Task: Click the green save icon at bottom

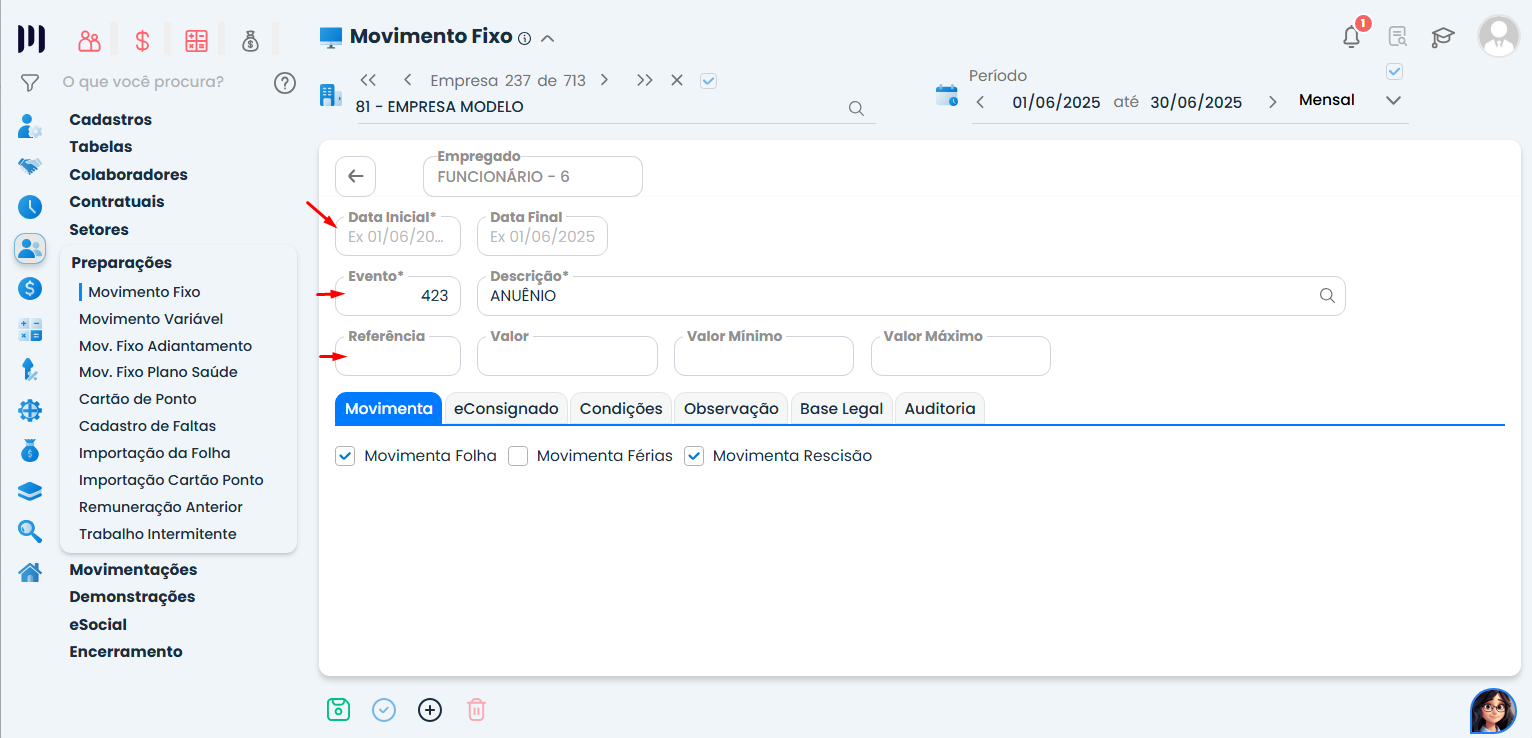Action: pyautogui.click(x=339, y=710)
